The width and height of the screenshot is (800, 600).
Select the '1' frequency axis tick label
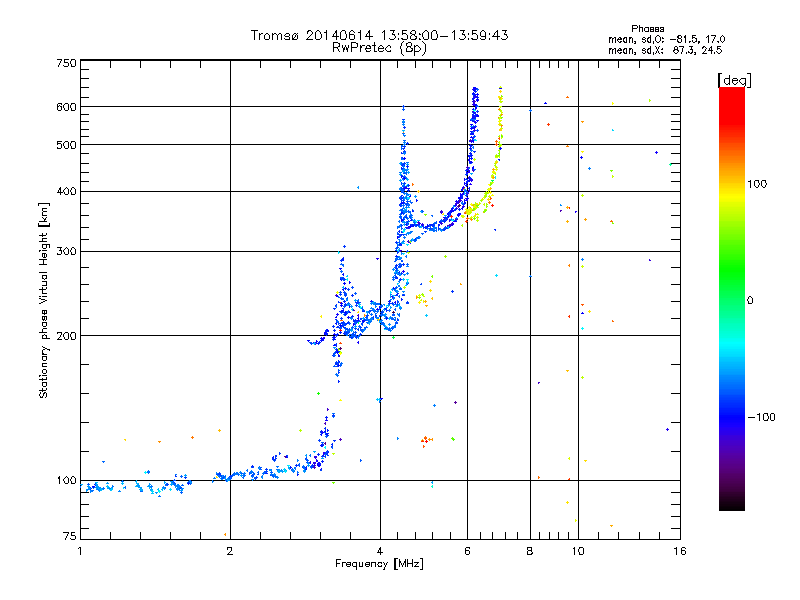coord(80,551)
